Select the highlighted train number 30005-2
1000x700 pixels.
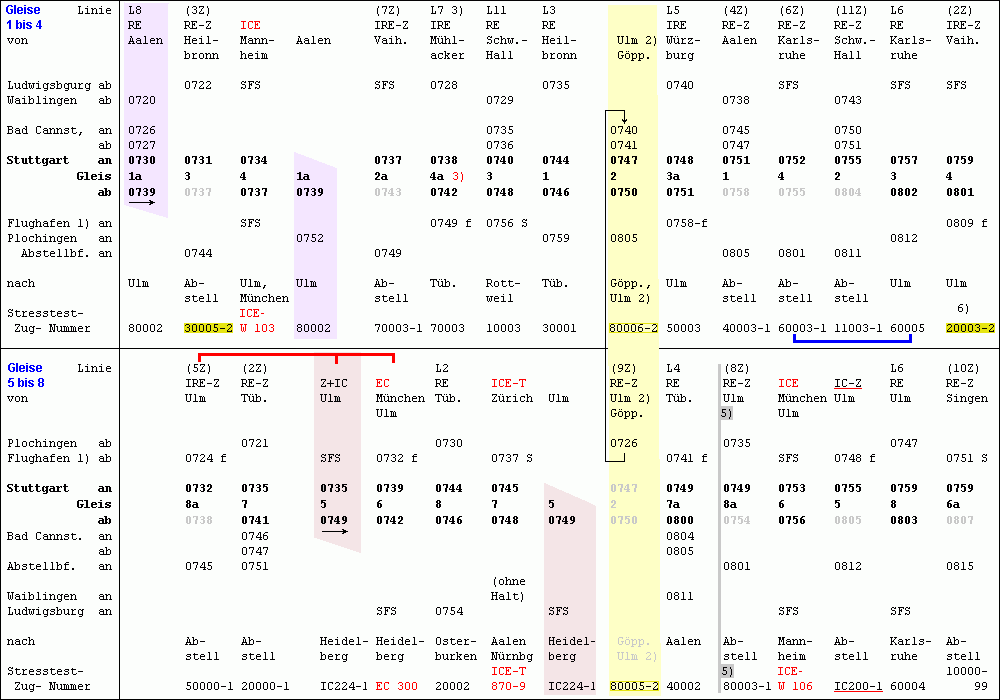(208, 328)
